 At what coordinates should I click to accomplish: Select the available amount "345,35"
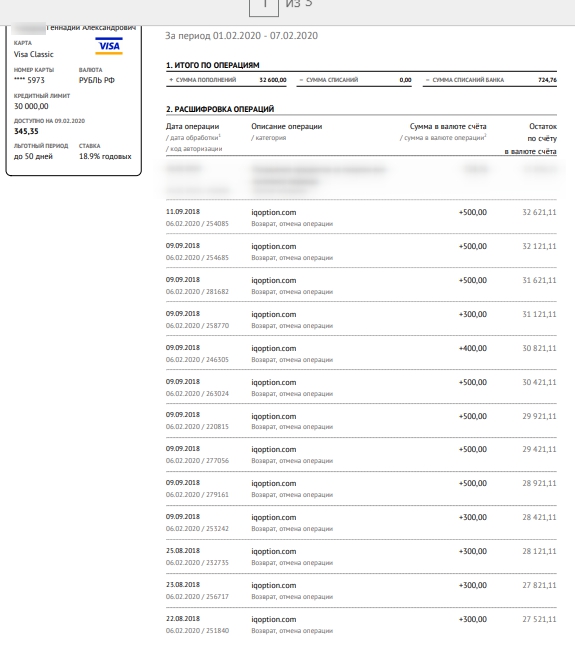pyautogui.click(x=26, y=131)
